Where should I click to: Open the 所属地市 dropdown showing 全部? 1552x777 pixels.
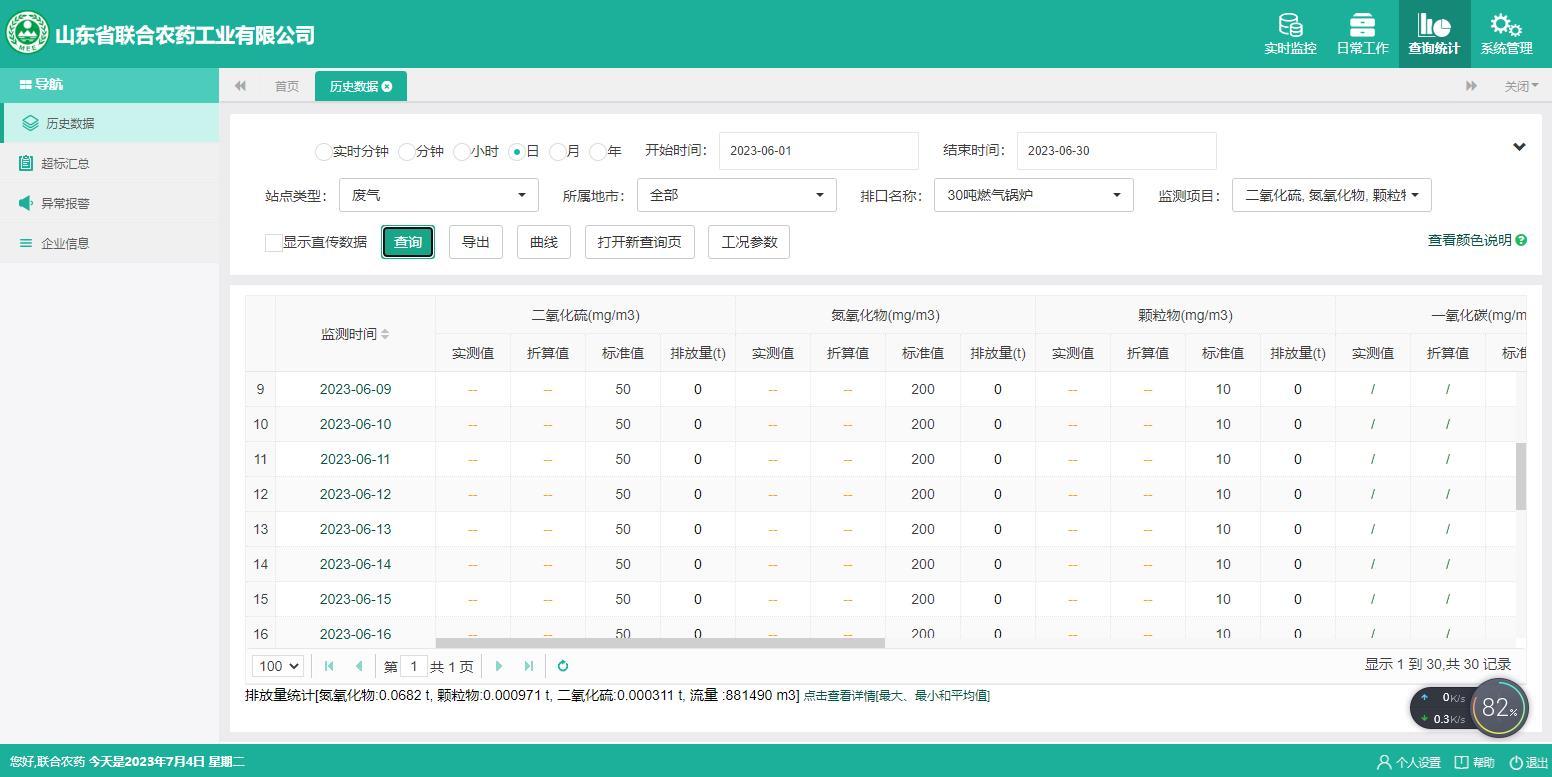(x=737, y=195)
